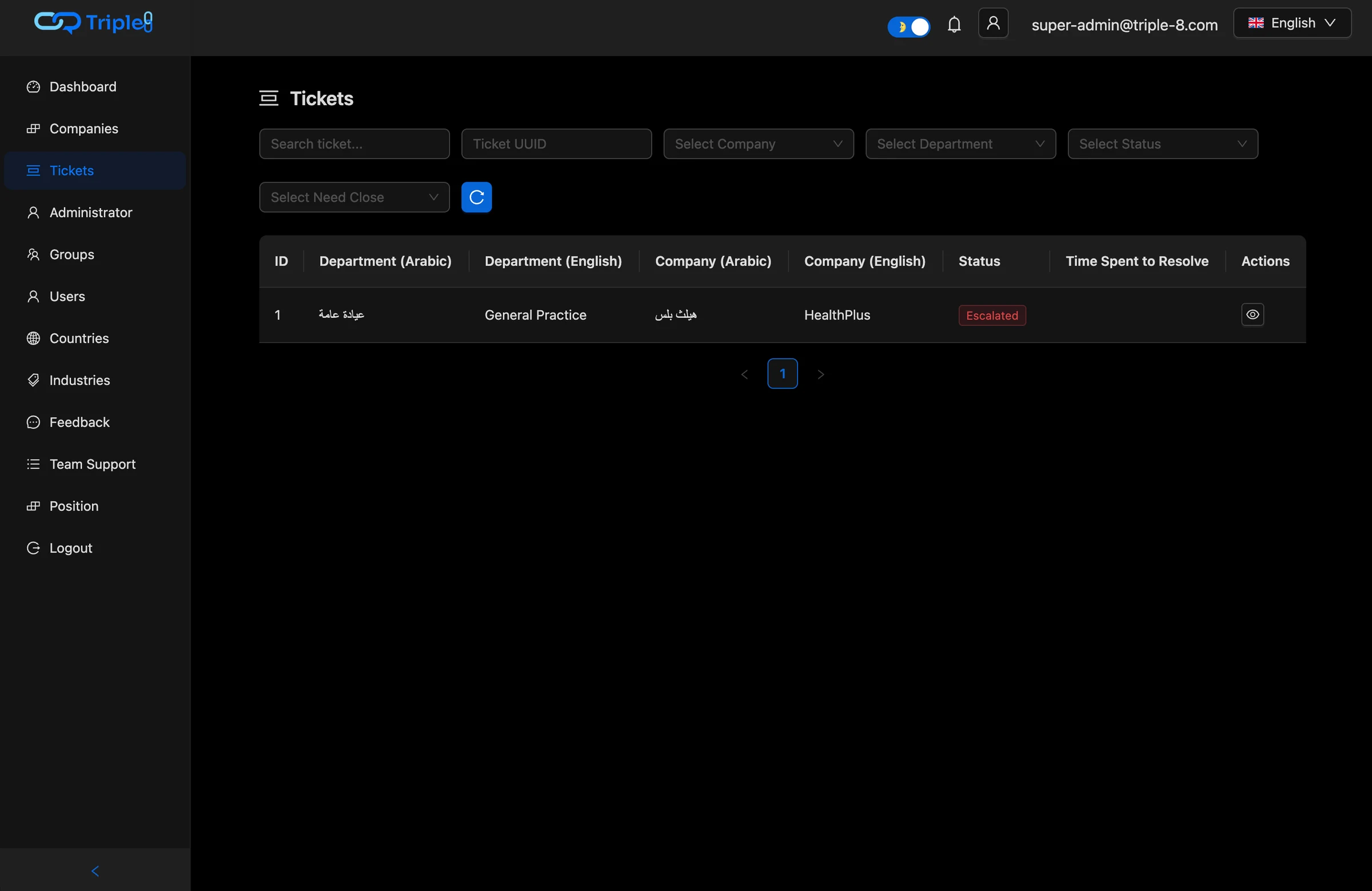Go to Companies in the sidebar
Screen dimensions: 1372x891
pos(95,129)
